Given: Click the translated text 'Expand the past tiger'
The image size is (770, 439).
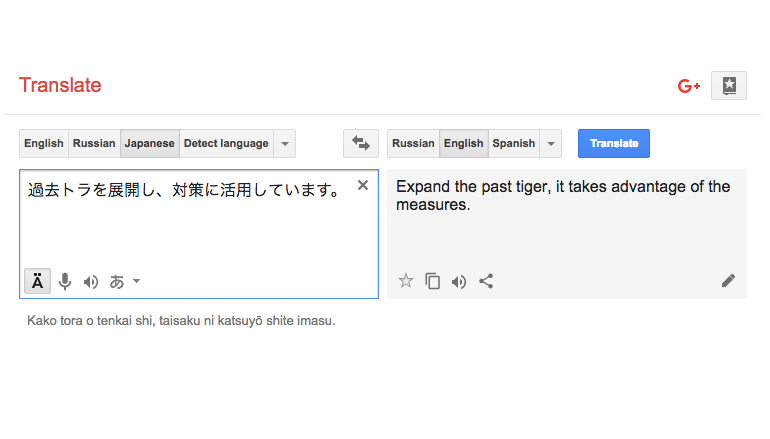Looking at the screenshot, I should point(472,187).
